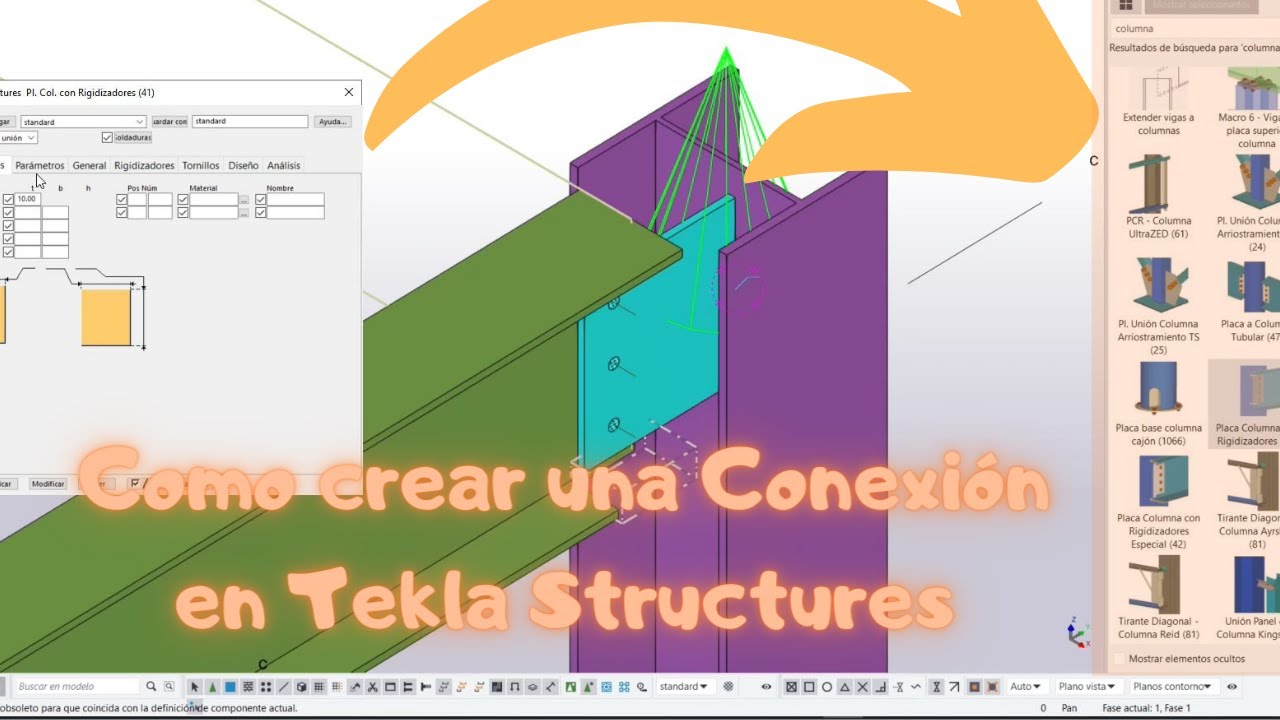Toggle first Material row checkbox
The height and width of the screenshot is (720, 1280).
point(183,200)
